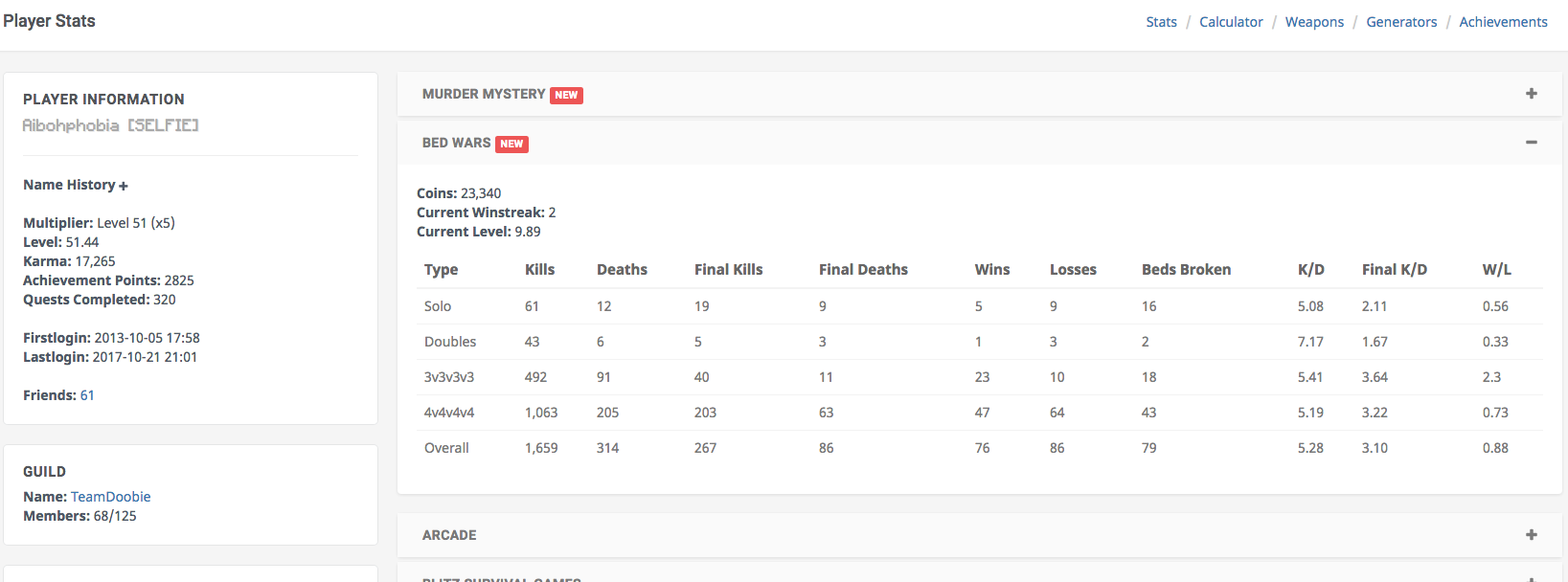Click the PLAYER INFORMATION heading
The image size is (1568, 582).
(103, 100)
